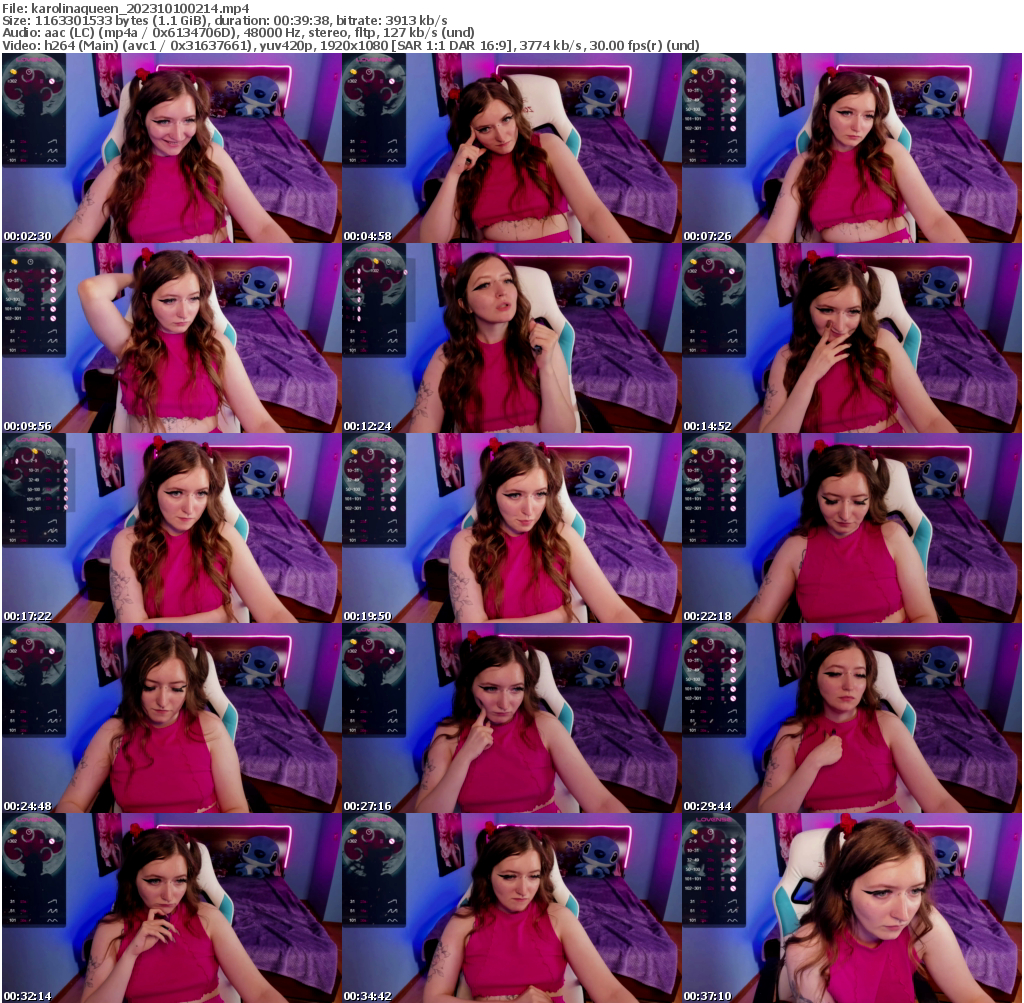Open the thumbnail timestamped 00:02:30

[171, 148]
